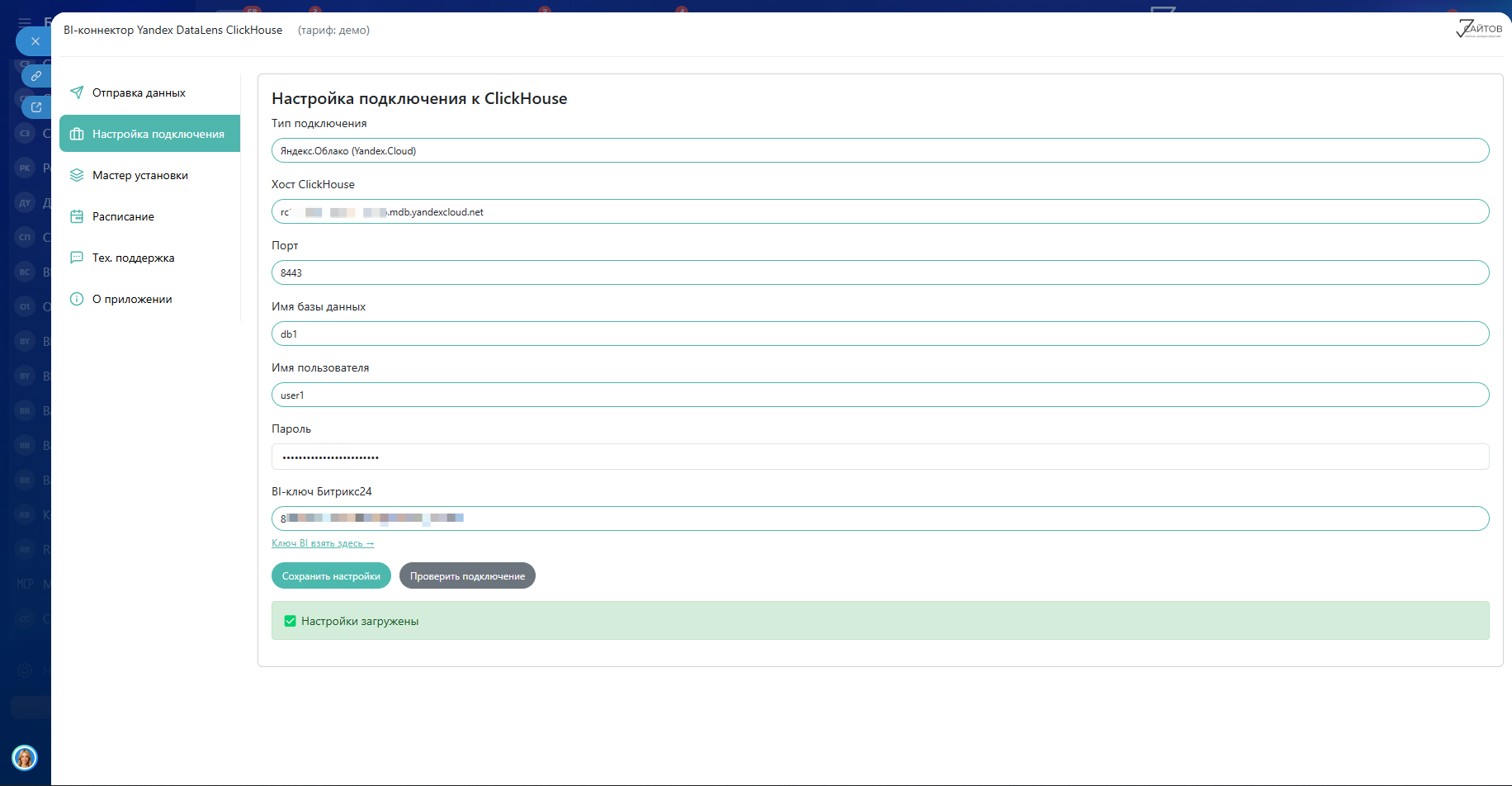Open the app in a new window icon
The height and width of the screenshot is (786, 1512).
36,107
